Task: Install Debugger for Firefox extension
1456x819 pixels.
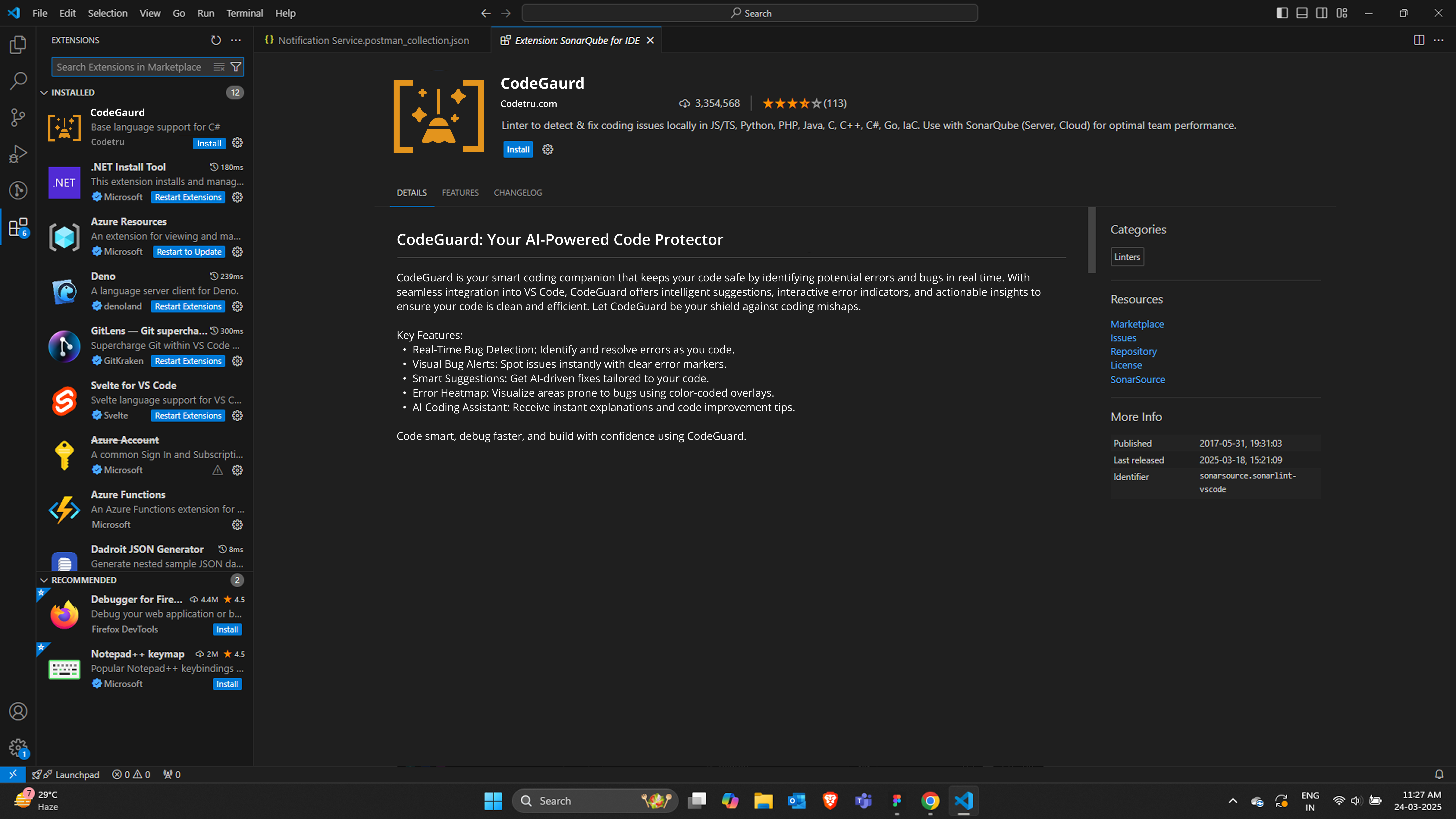Action: click(227, 630)
